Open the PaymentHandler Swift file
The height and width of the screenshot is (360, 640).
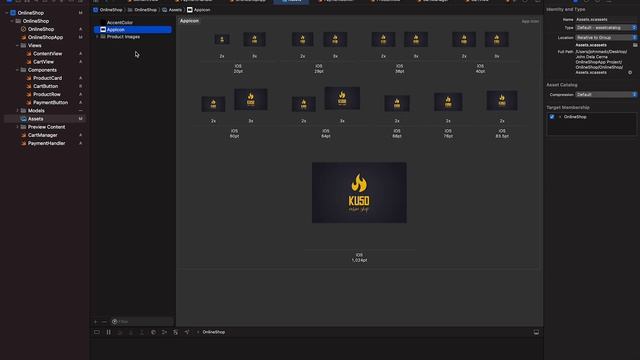(46, 143)
